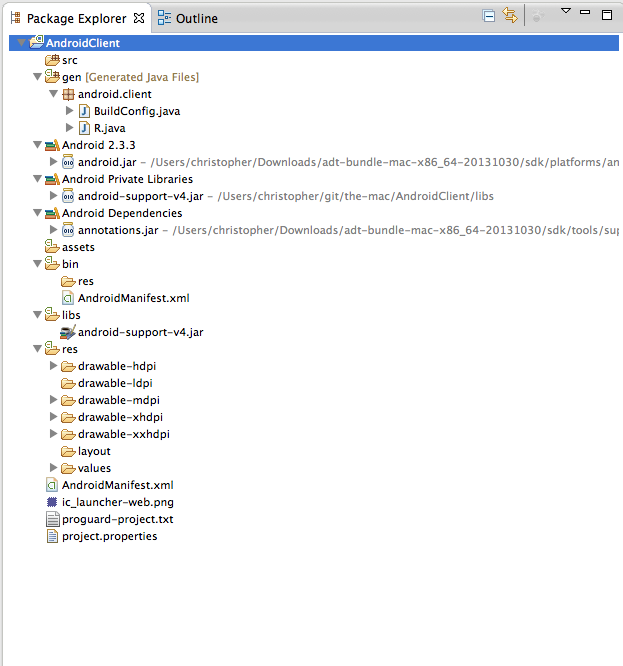Select the project.properties file name
623x666 pixels.
(110, 536)
